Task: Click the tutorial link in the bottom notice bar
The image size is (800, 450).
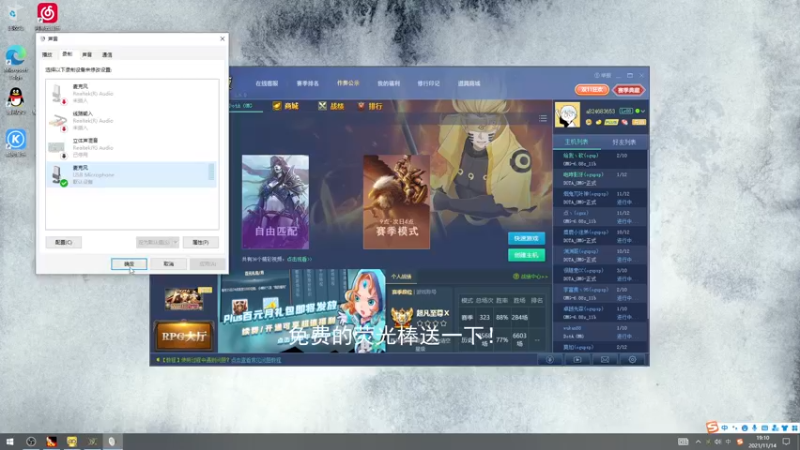Action: [256, 360]
